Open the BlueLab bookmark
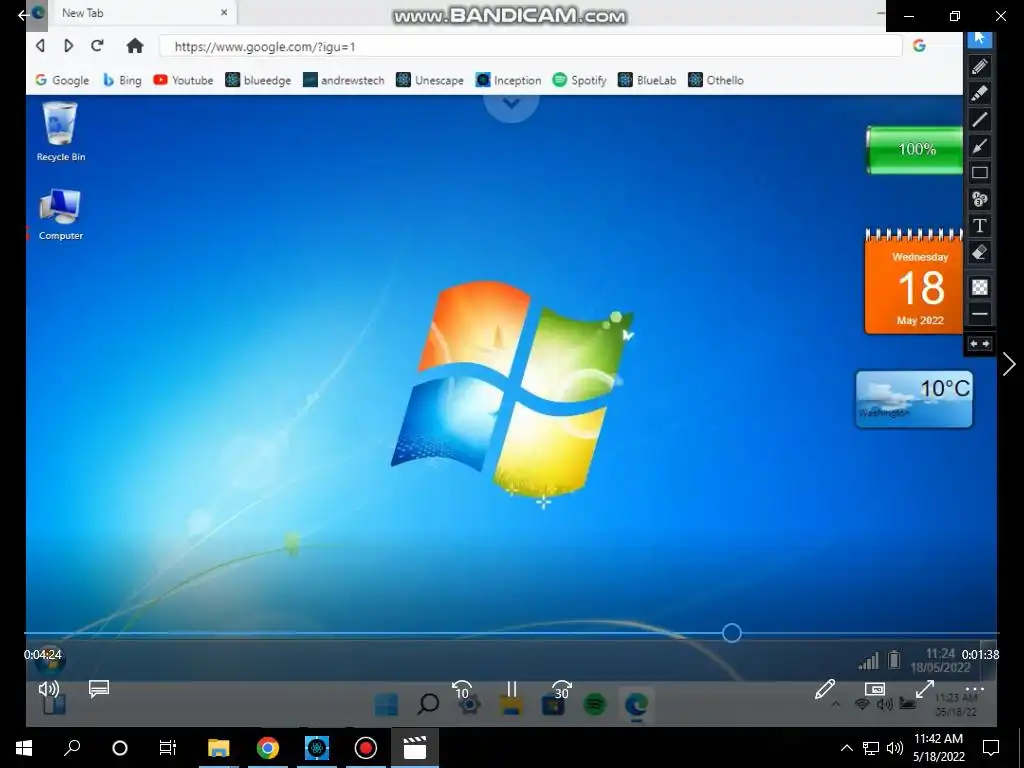The height and width of the screenshot is (768, 1024). [x=647, y=80]
